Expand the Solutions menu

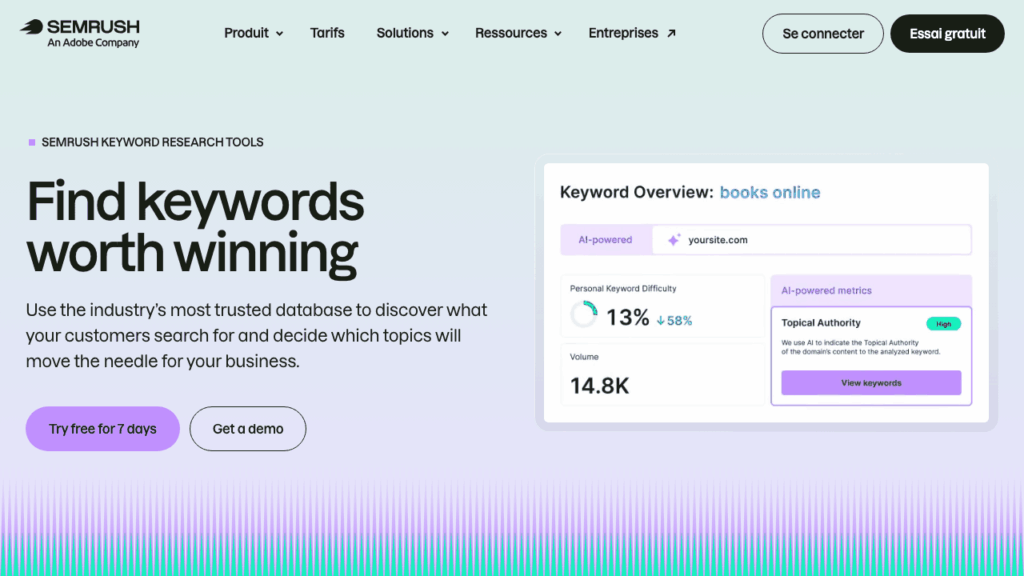412,33
